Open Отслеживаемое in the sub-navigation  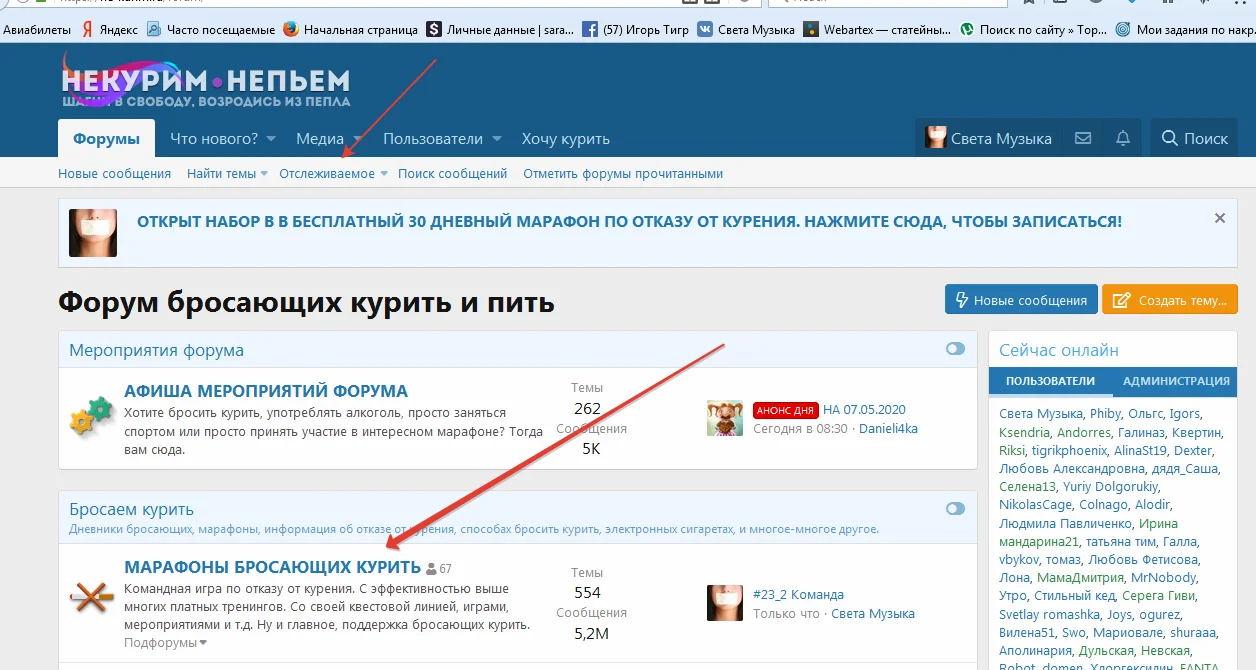(x=327, y=174)
